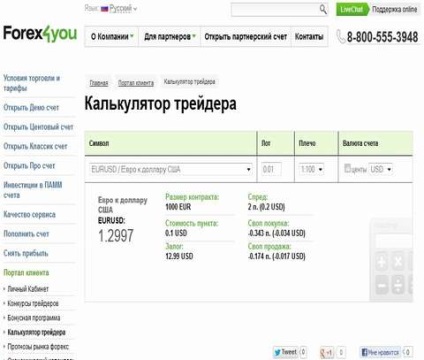Image resolution: width=424 pixels, height=360 pixels.
Task: Open Личный Кабинет submenu item
Action: coord(28,289)
